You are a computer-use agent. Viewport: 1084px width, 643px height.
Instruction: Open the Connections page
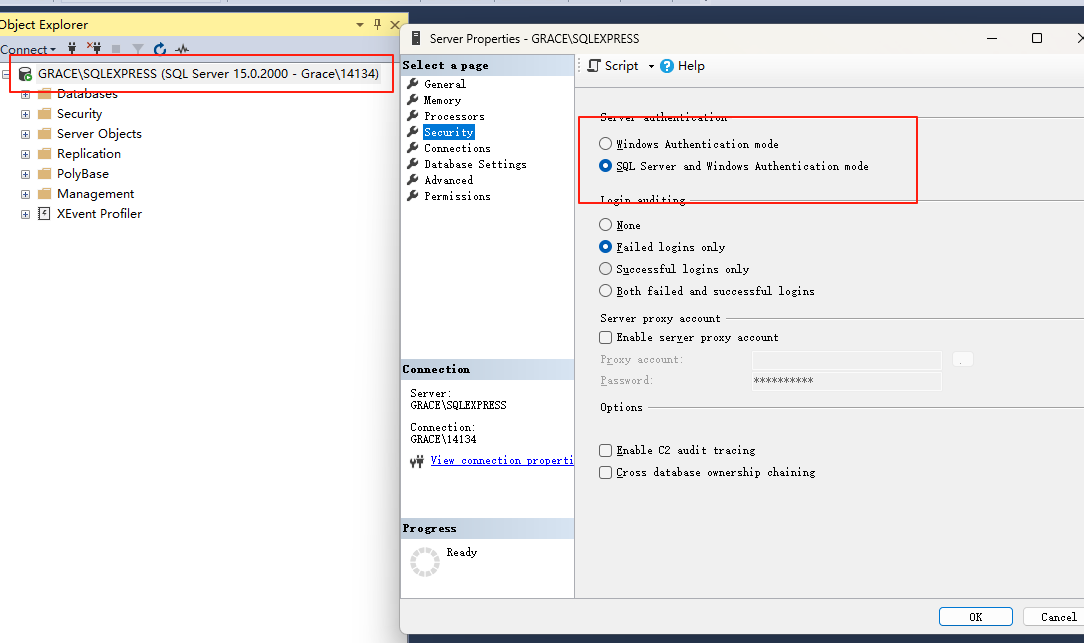[x=457, y=148]
